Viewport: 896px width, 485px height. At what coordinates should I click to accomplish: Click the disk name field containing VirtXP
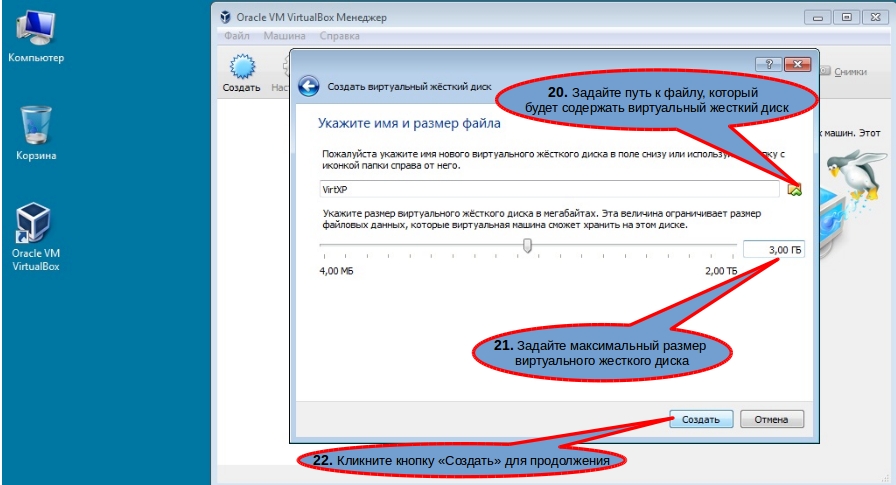pyautogui.click(x=549, y=189)
